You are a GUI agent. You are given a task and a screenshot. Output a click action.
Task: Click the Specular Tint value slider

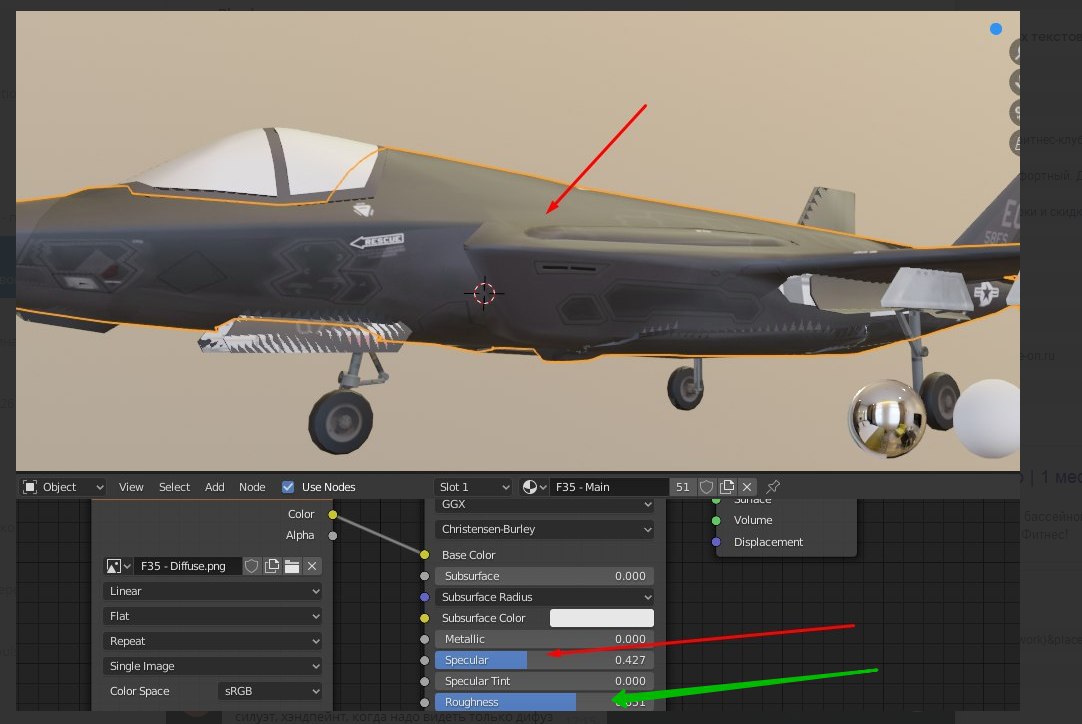544,681
